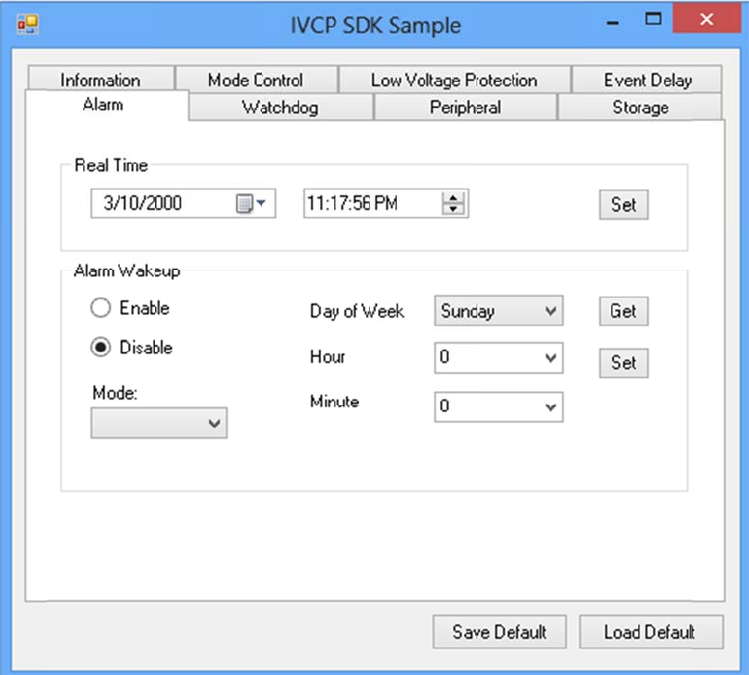The image size is (749, 675).
Task: Open the Event Delay tab
Action: (647, 79)
